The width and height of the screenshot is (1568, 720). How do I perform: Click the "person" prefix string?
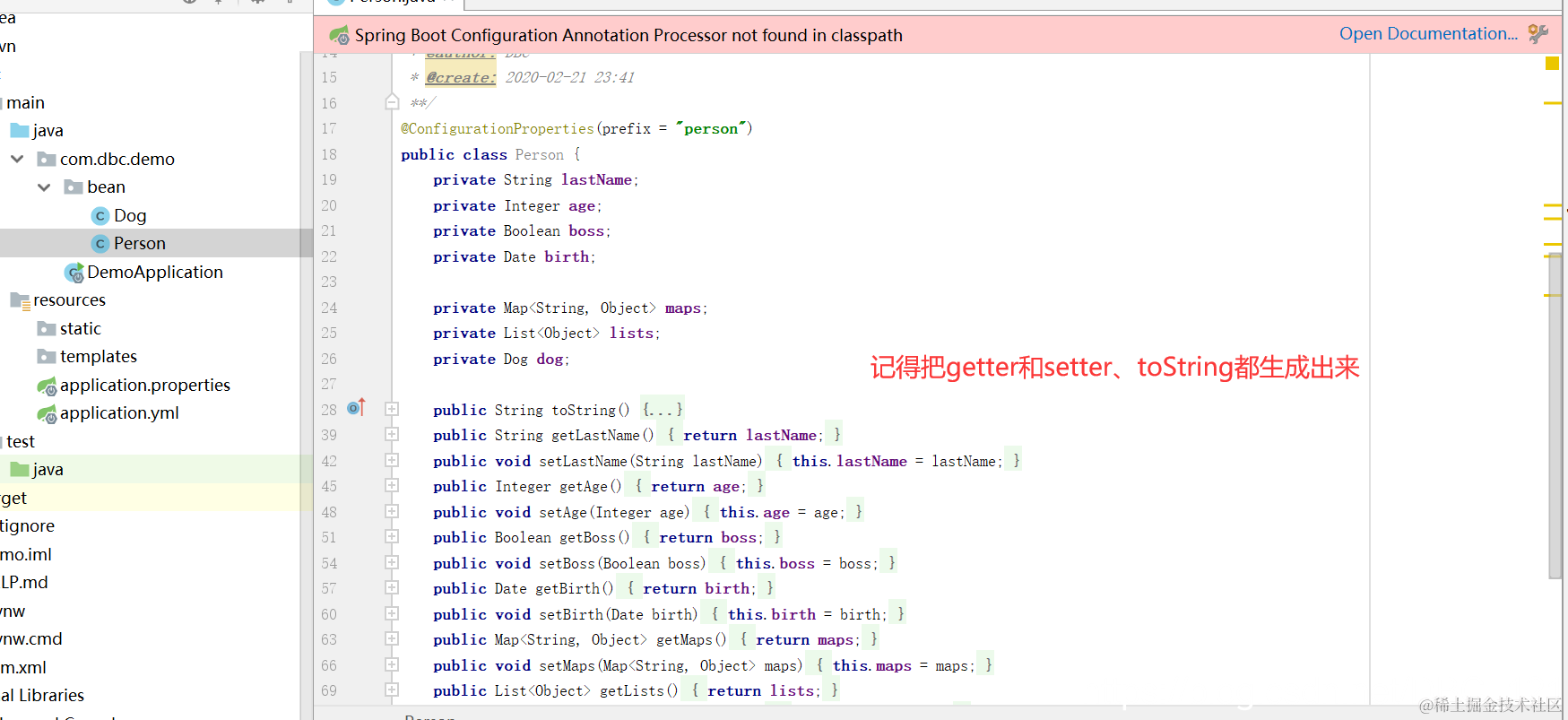pos(712,128)
